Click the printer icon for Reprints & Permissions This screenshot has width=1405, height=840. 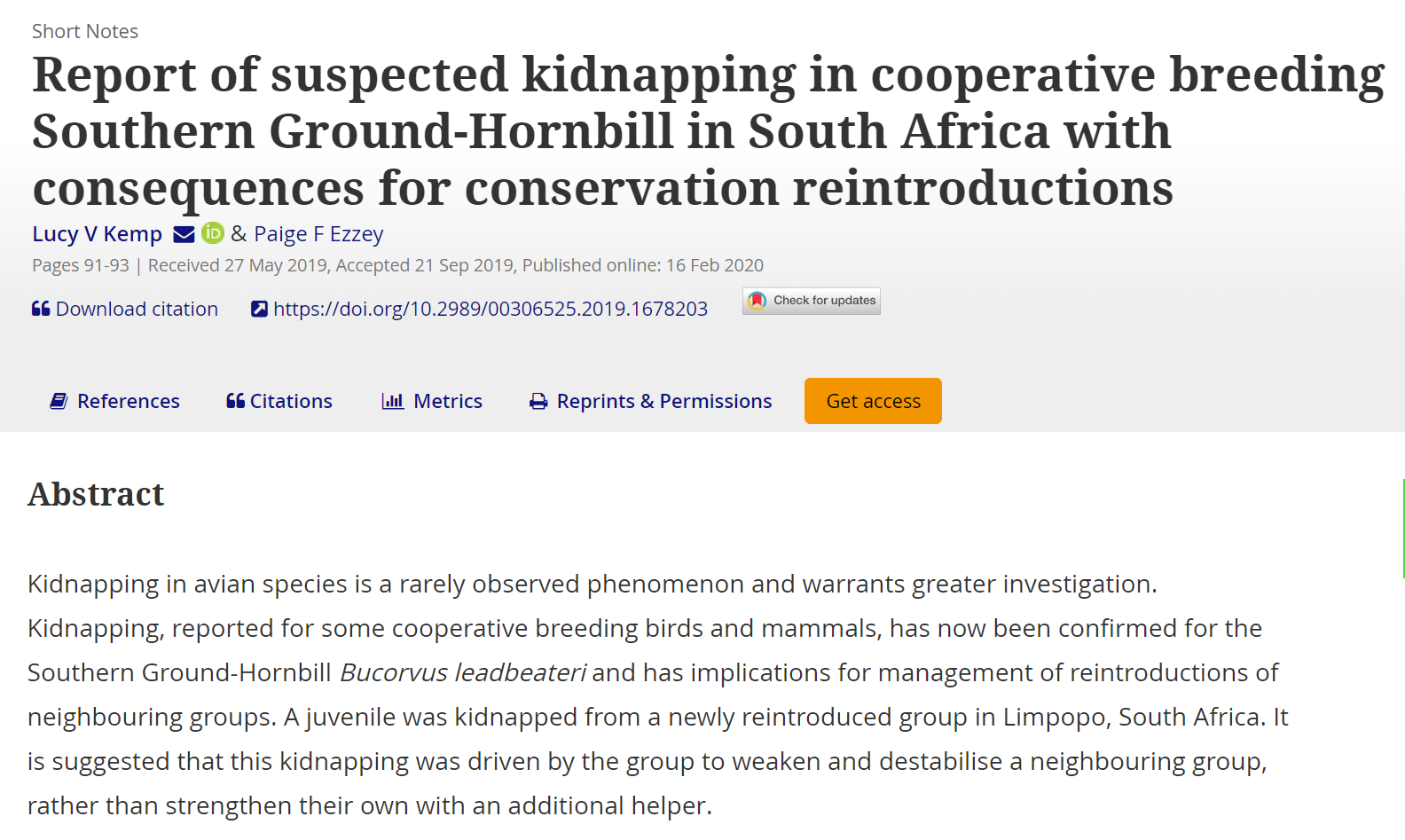pos(538,402)
